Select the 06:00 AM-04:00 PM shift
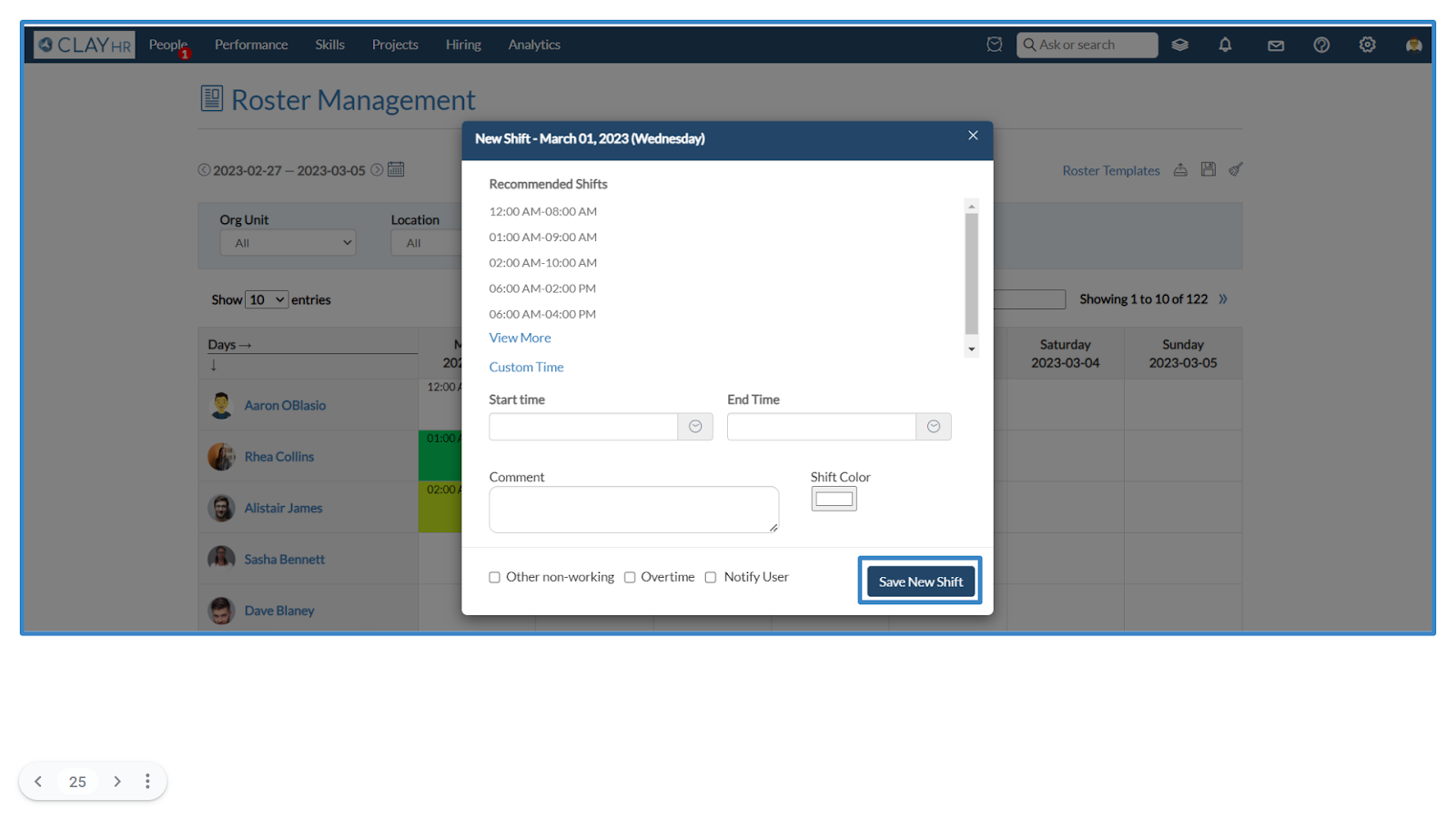 [542, 314]
